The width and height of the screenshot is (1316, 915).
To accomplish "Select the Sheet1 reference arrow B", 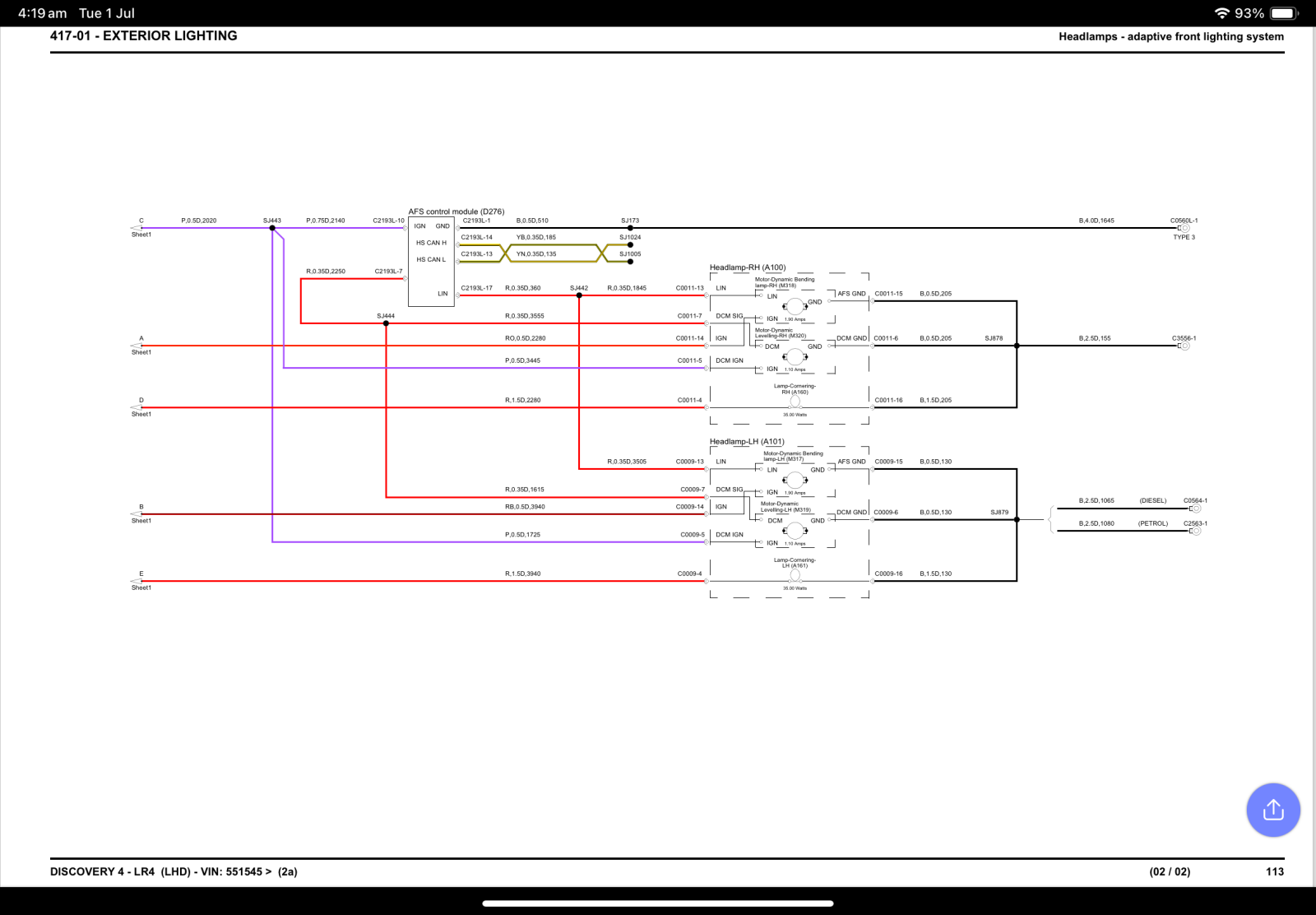I will 137,514.
